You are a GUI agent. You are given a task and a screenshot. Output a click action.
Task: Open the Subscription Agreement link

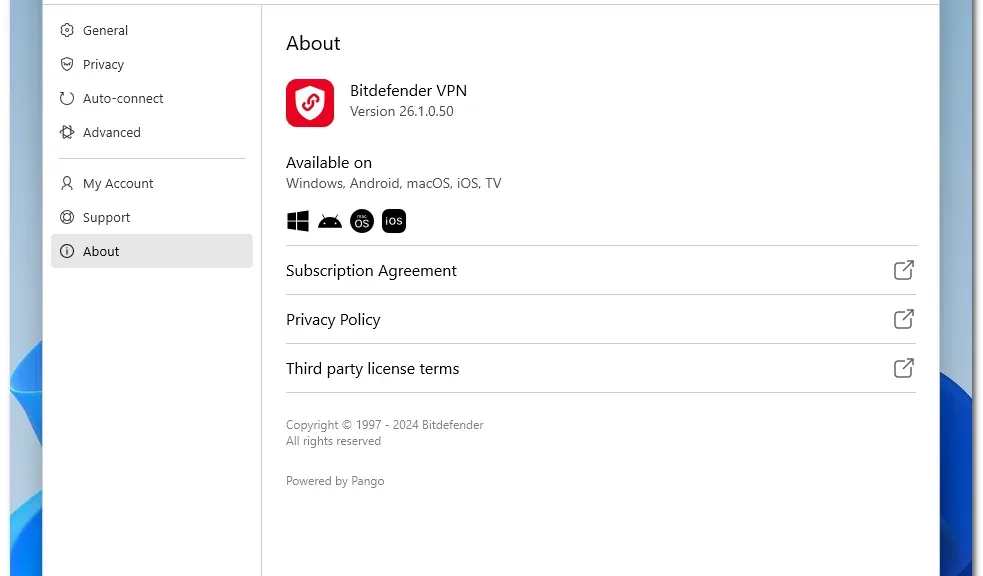click(x=601, y=270)
